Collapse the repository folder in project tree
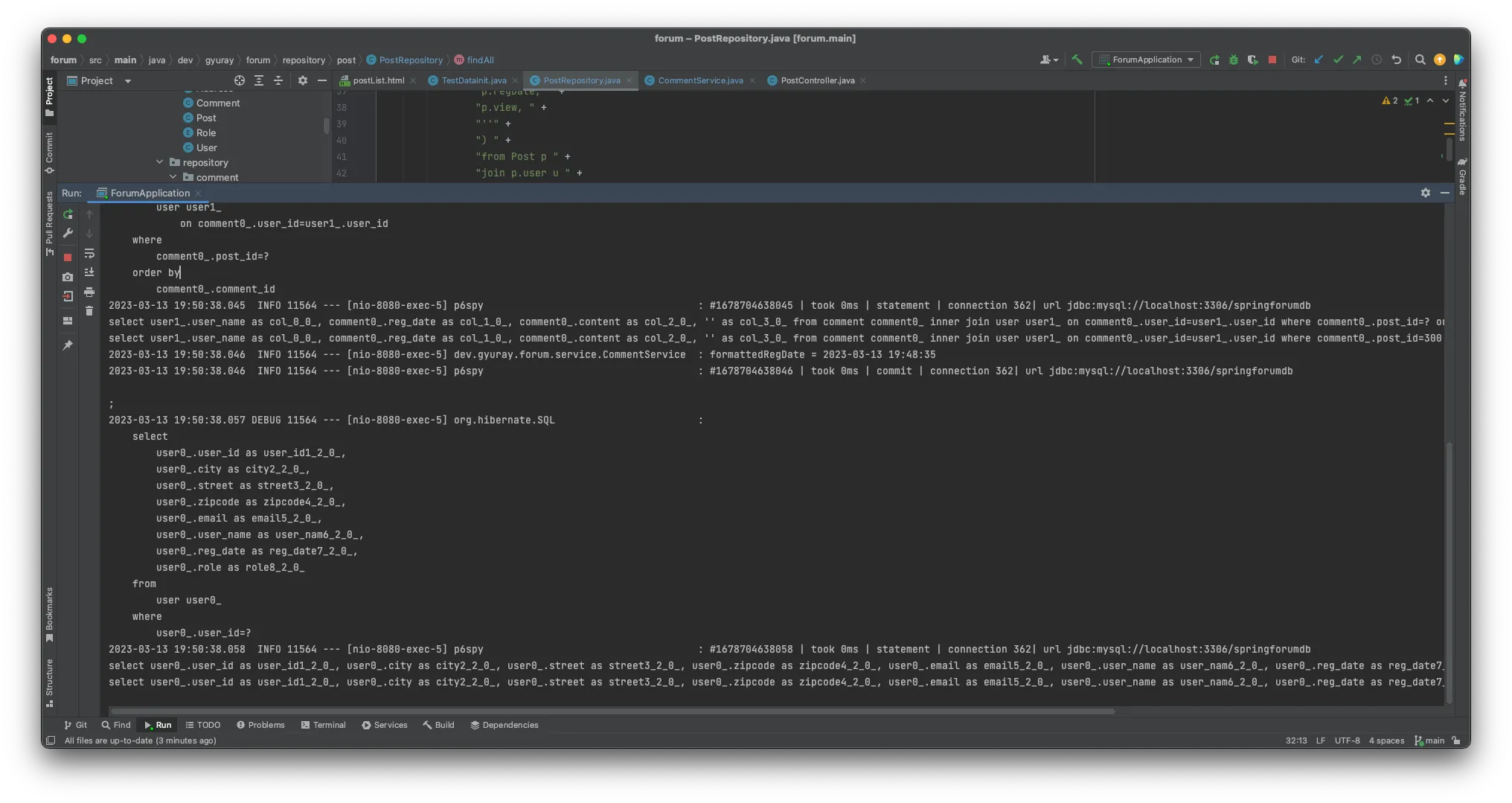Viewport: 1512px width, 803px height. (x=159, y=162)
